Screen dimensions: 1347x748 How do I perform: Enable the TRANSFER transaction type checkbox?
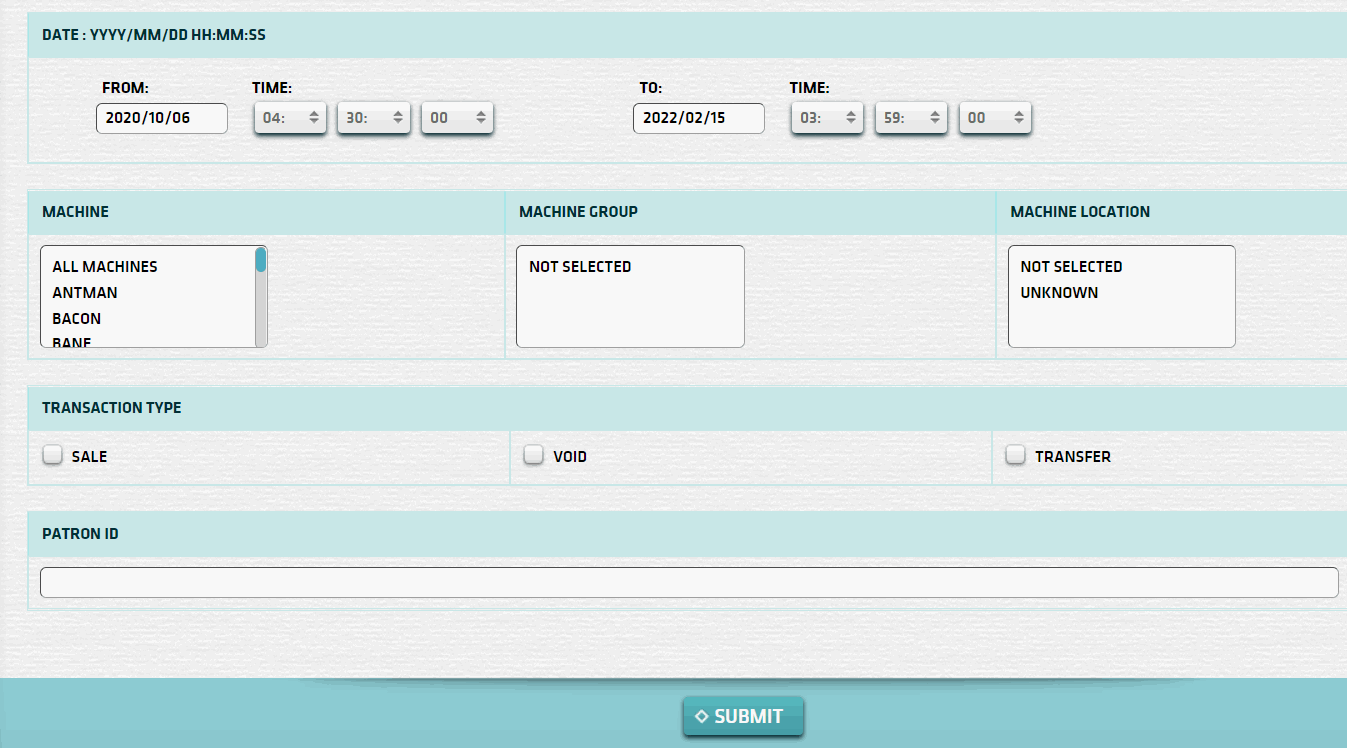tap(1015, 455)
